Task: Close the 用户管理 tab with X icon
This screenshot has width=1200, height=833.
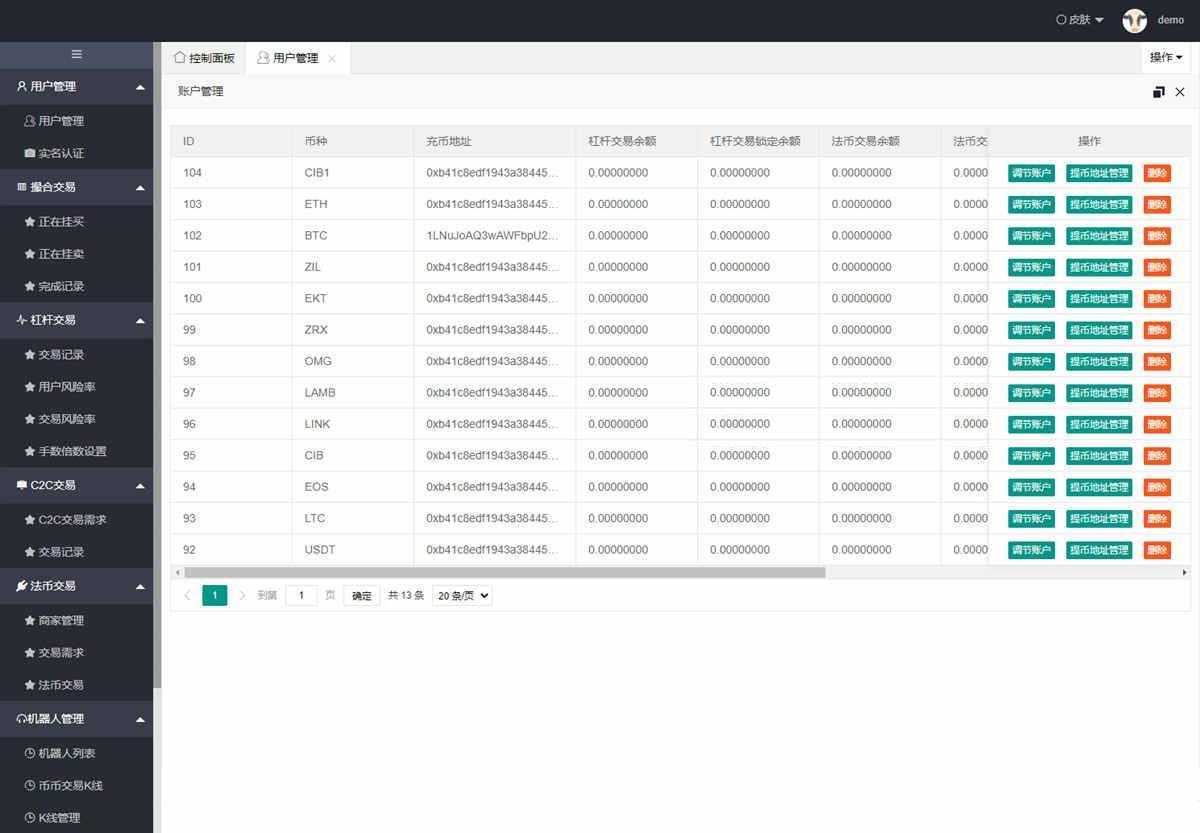Action: [332, 59]
